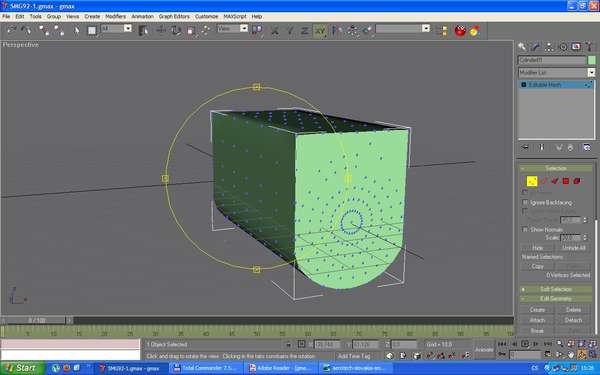600x375 pixels.
Task: Toggle the Animate mode button
Action: click(484, 350)
